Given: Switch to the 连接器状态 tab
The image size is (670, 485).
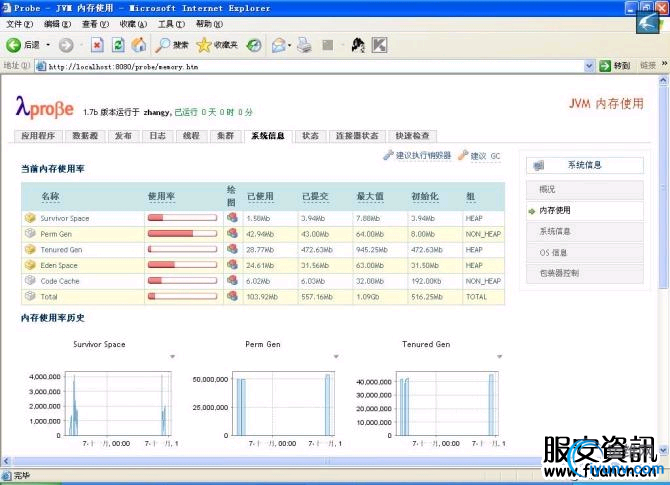Looking at the screenshot, I should (357, 136).
